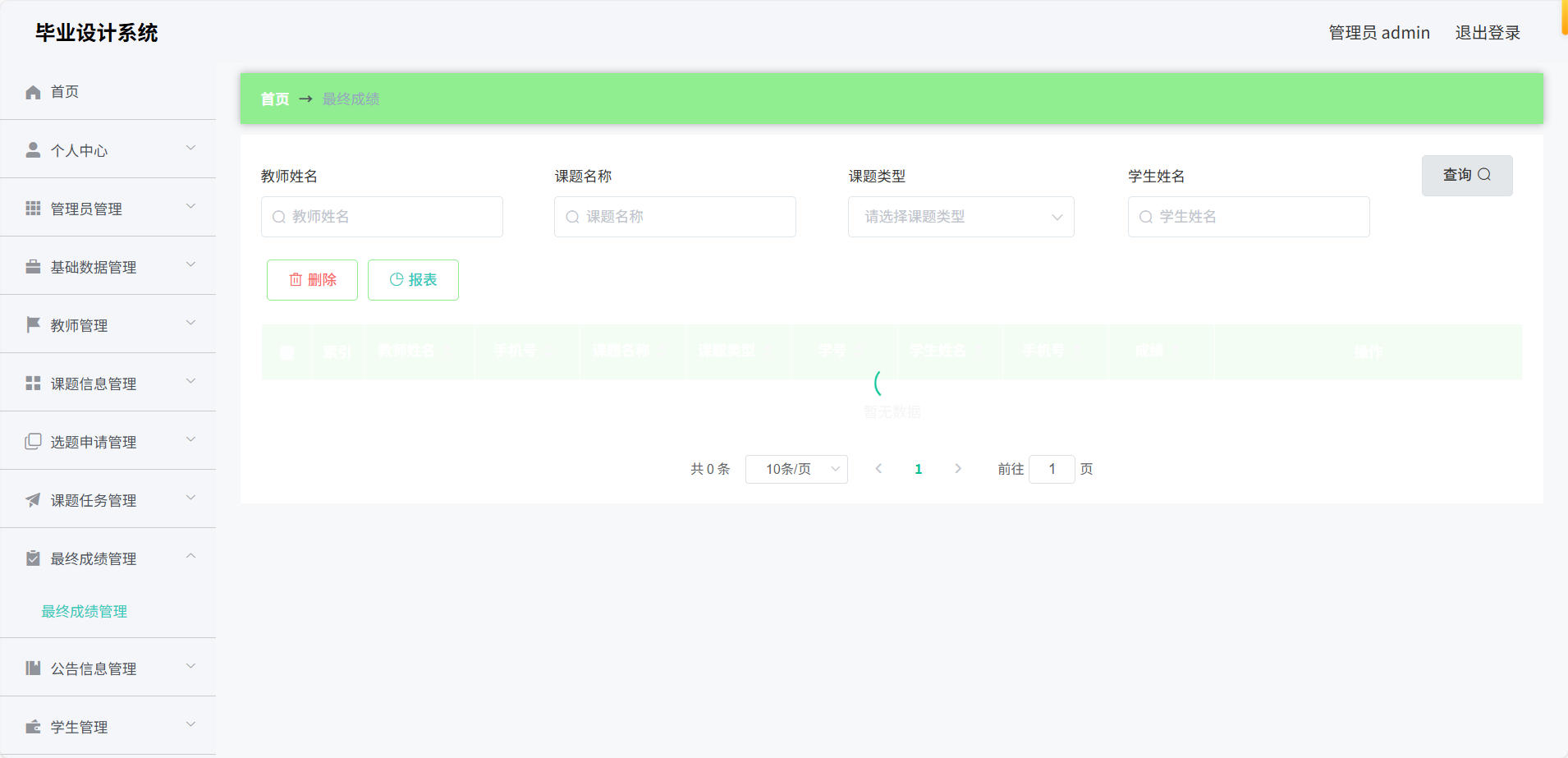
Task: Toggle the select-all checkbox in table header
Action: click(287, 352)
